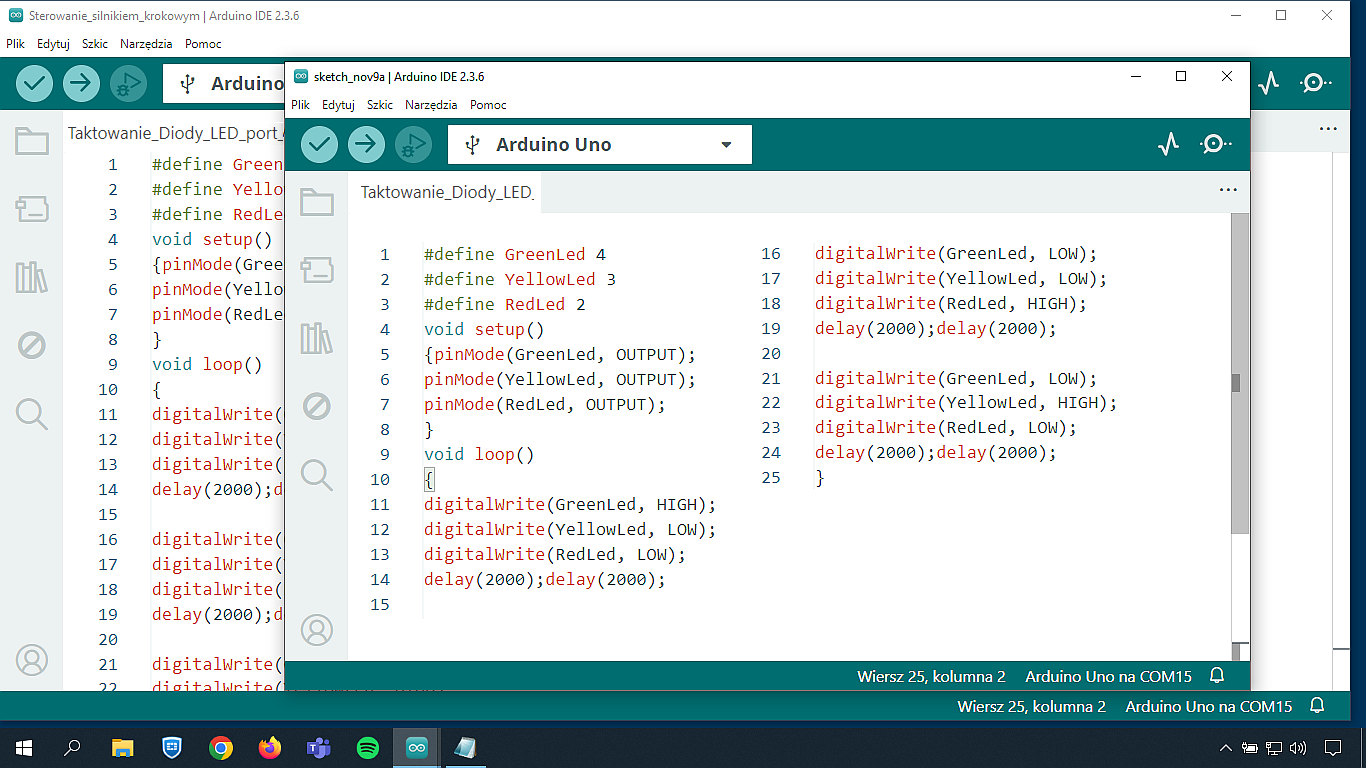Open tab options ellipsis in front window

1228,190
